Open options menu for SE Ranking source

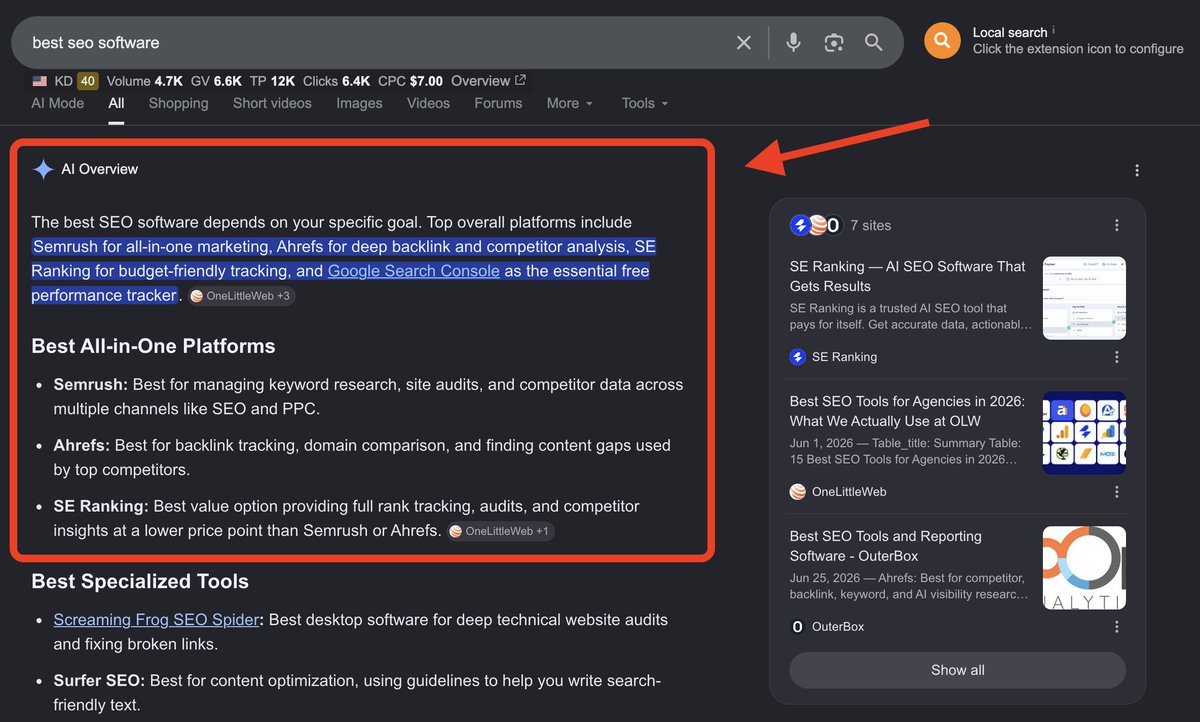[x=1117, y=357]
